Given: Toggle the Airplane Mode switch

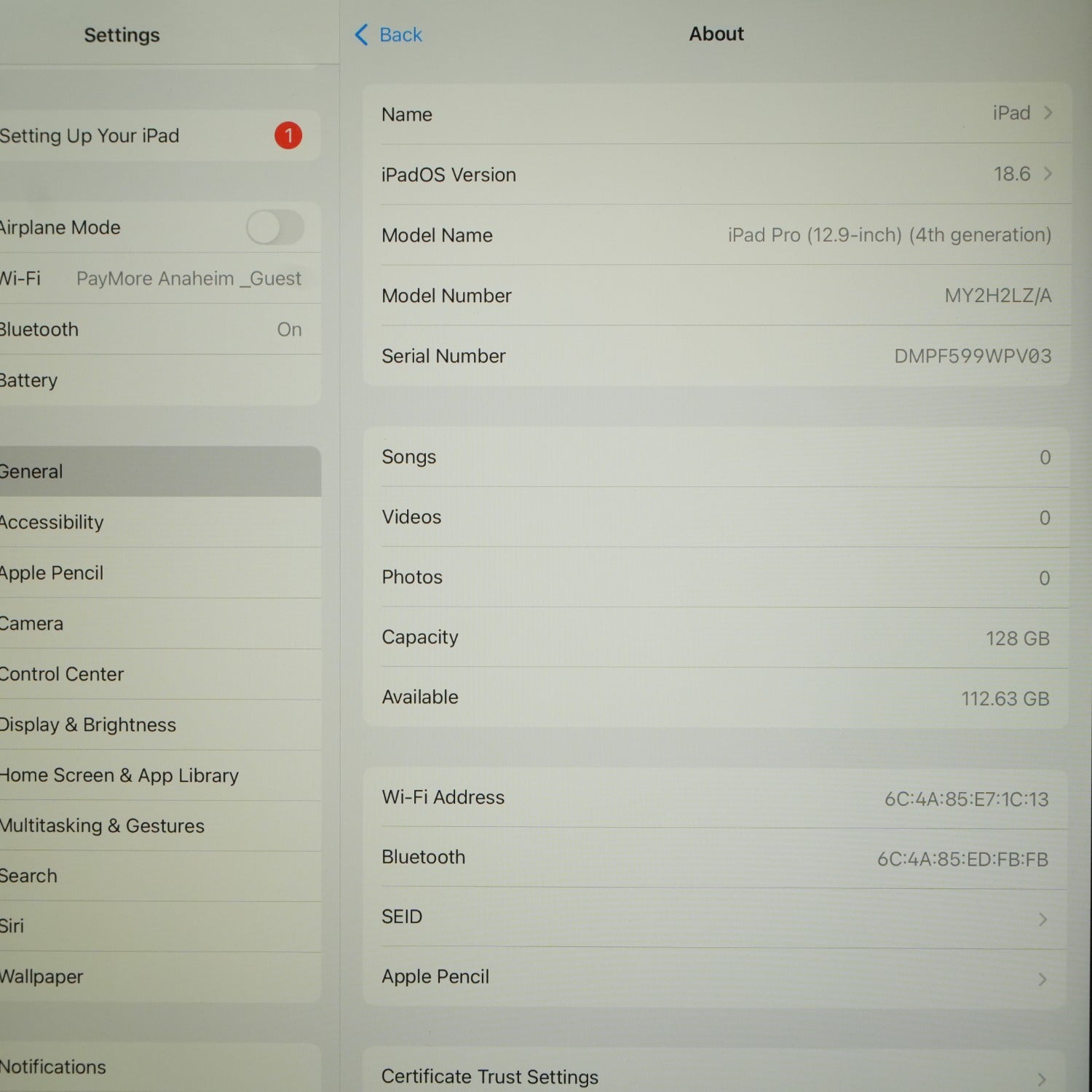Looking at the screenshot, I should point(275,228).
